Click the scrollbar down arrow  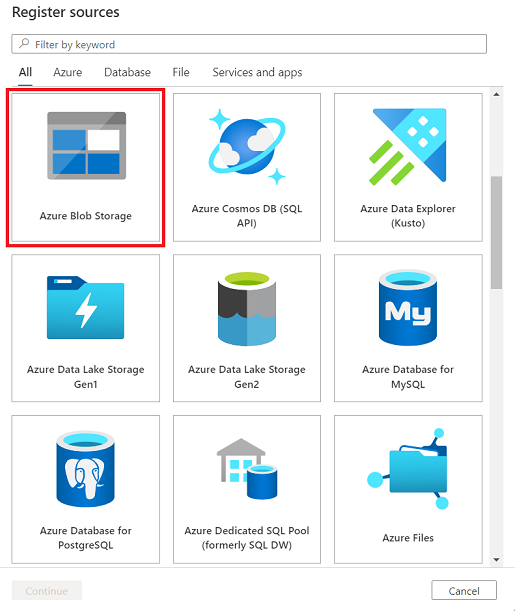point(496,560)
